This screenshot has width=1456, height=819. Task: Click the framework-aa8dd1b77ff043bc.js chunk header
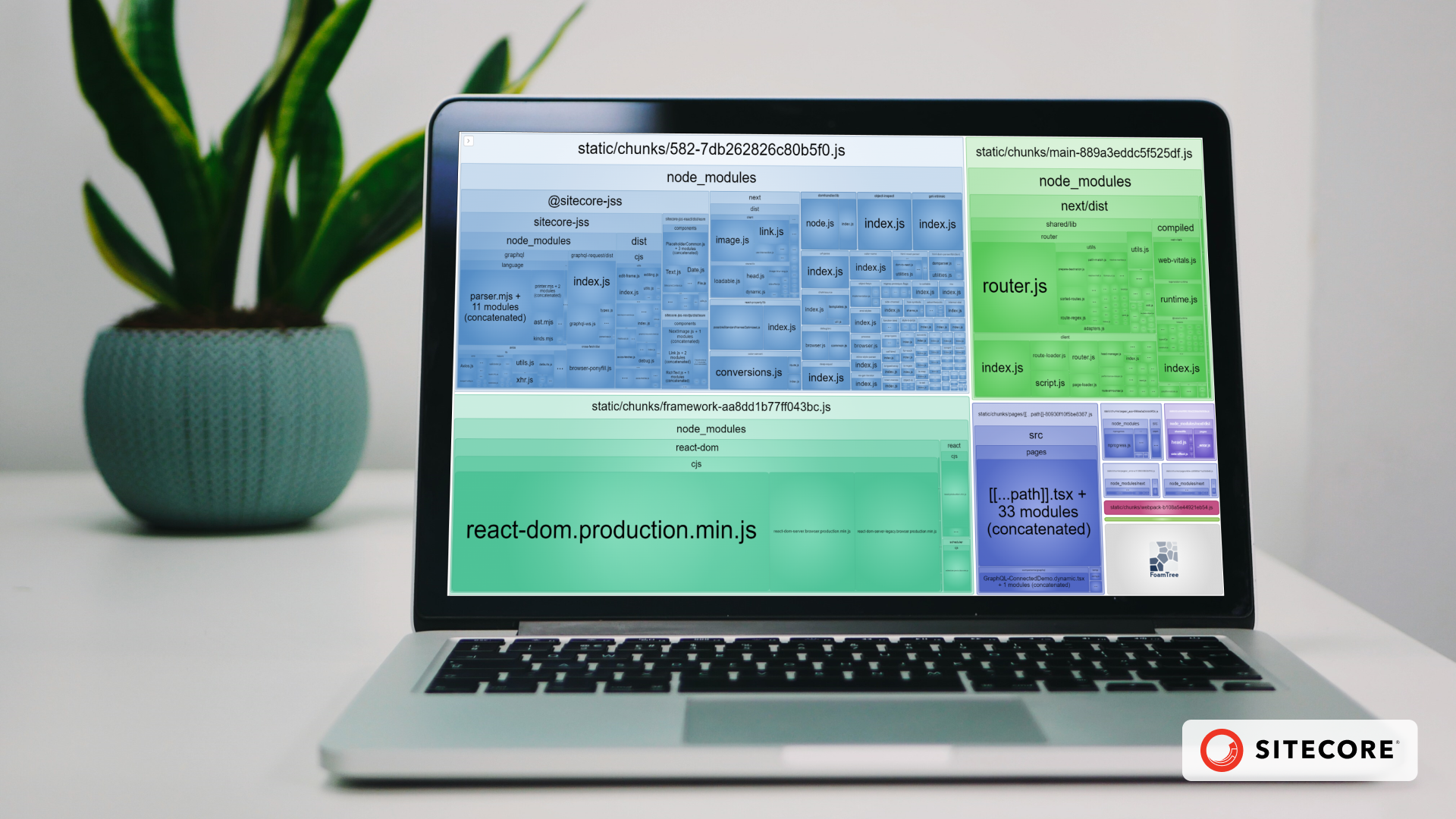click(x=711, y=406)
